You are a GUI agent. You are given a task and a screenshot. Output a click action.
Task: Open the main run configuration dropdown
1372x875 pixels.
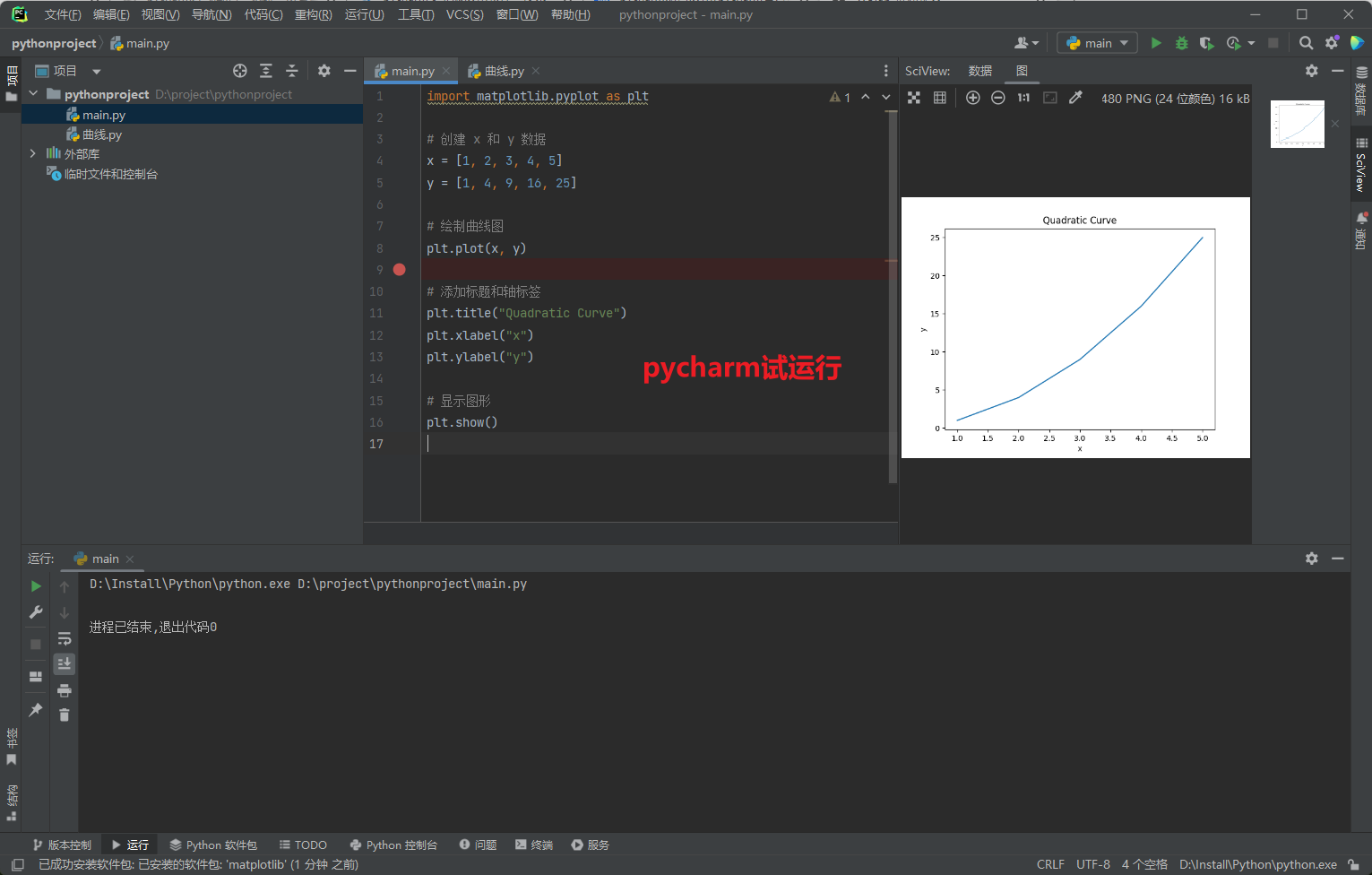click(1098, 43)
